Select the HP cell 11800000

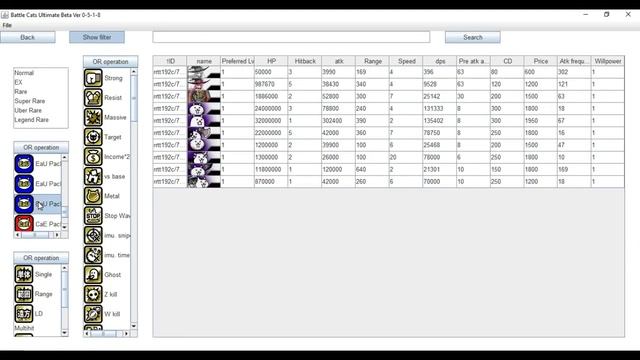[x=271, y=169]
